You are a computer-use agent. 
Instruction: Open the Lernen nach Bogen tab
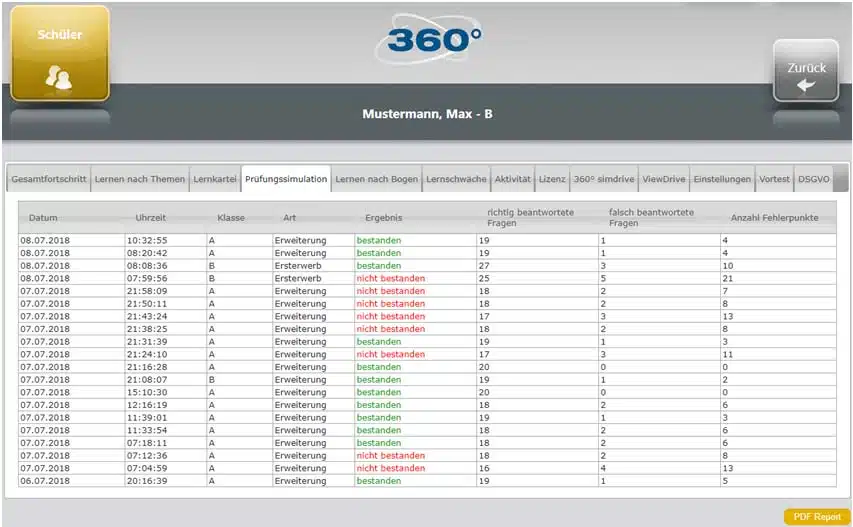pyautogui.click(x=376, y=179)
